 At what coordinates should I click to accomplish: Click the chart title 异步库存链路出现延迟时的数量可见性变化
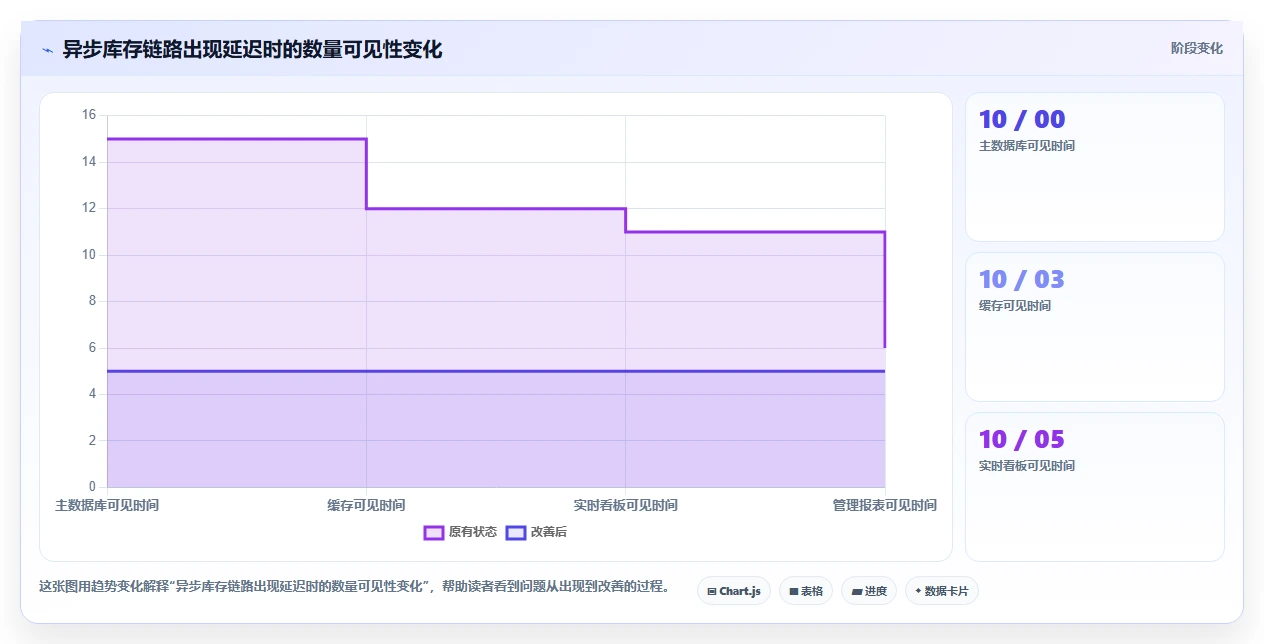pyautogui.click(x=252, y=49)
